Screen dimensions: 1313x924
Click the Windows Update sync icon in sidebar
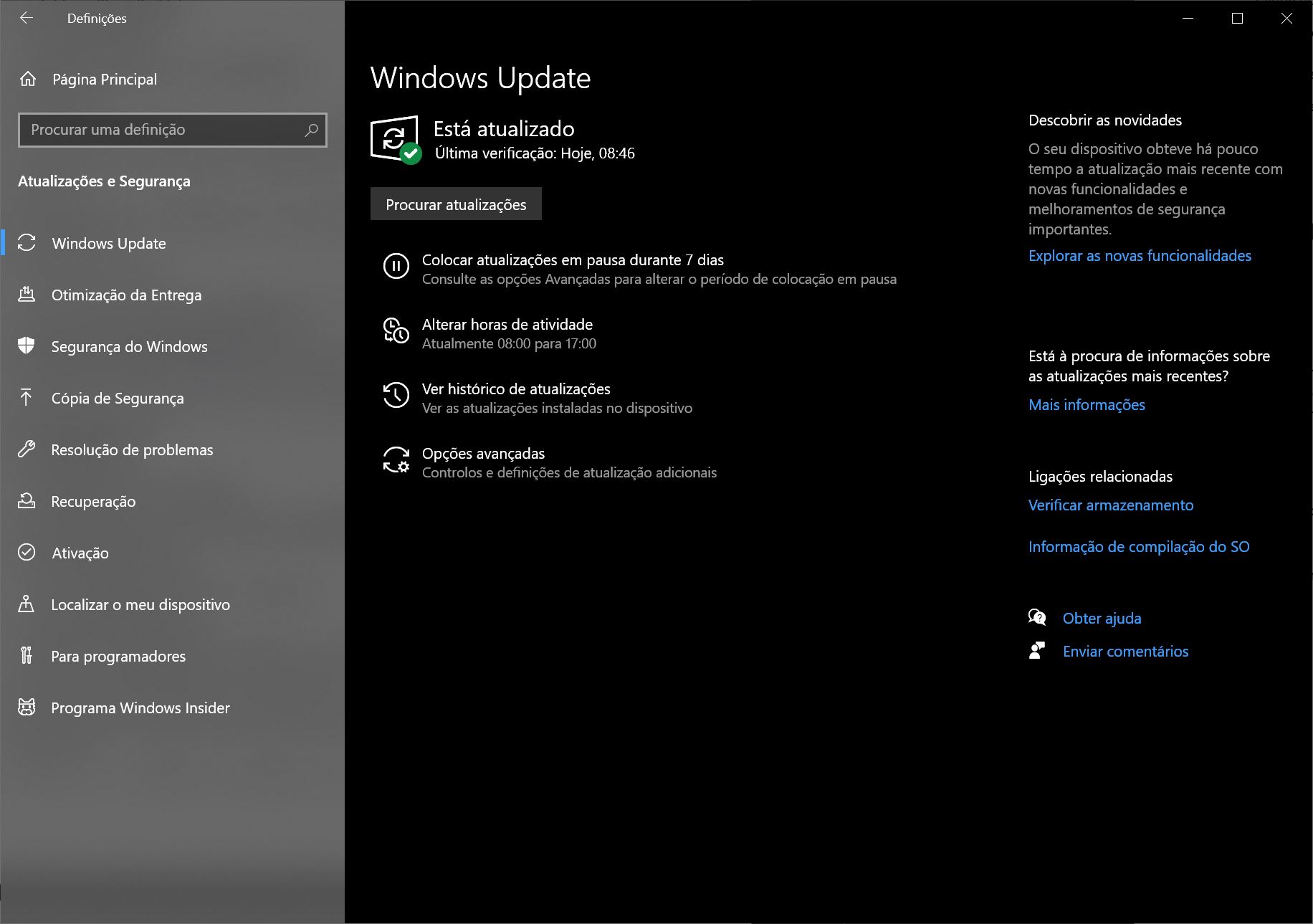(x=27, y=243)
